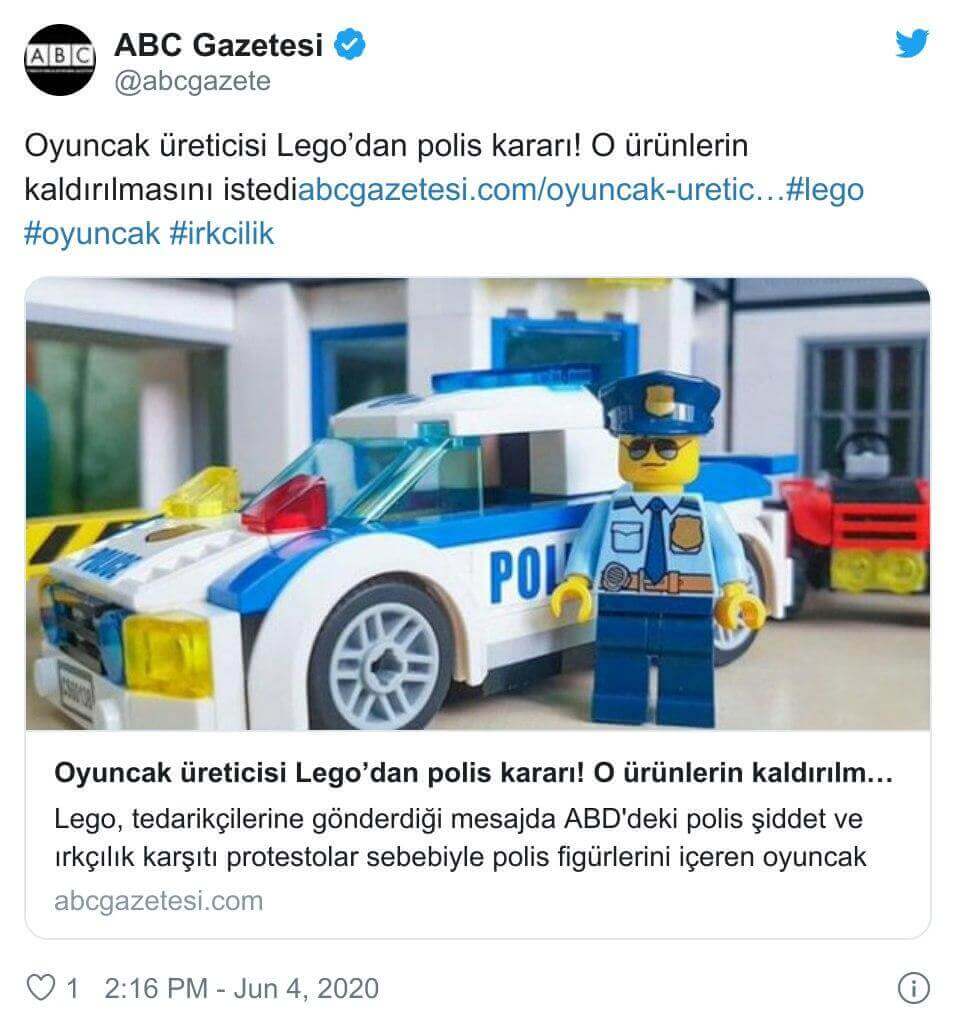Click the card description about Lego tedarikçilerine
This screenshot has height=1028, width=956.
coord(460,838)
